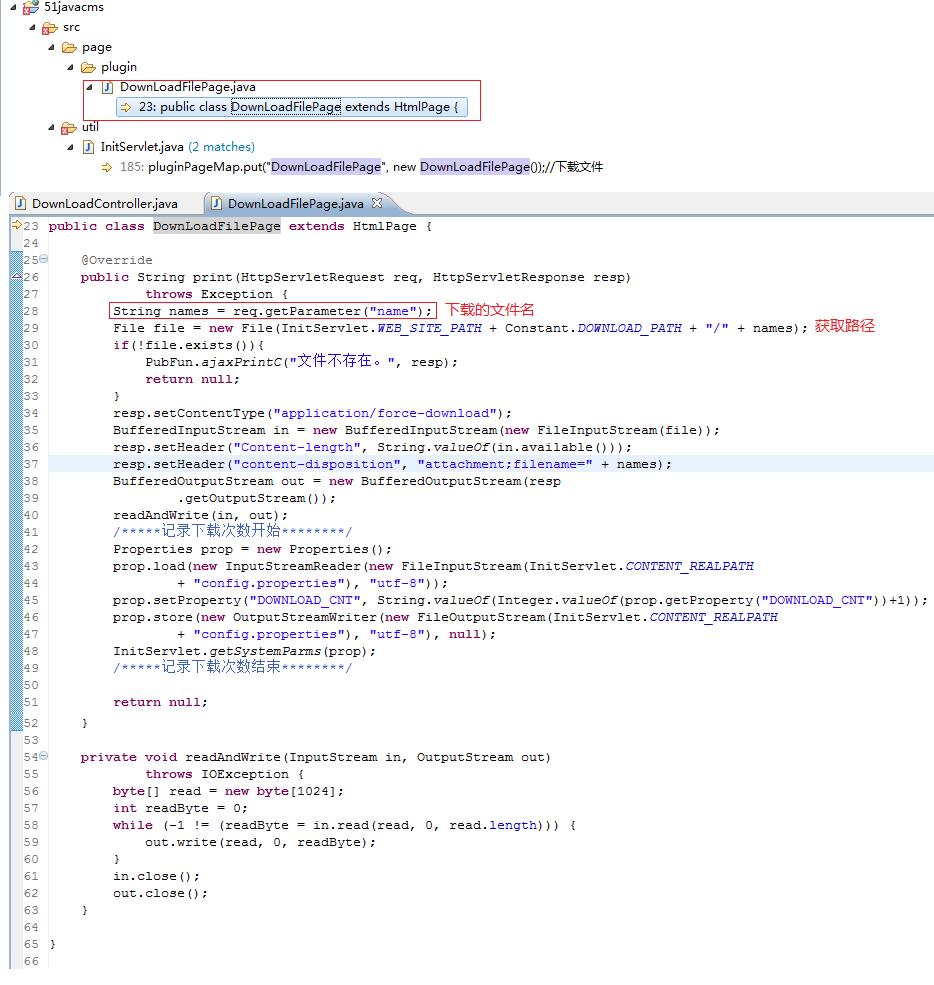
Task: Open the line 23 search match result
Action: pos(292,107)
